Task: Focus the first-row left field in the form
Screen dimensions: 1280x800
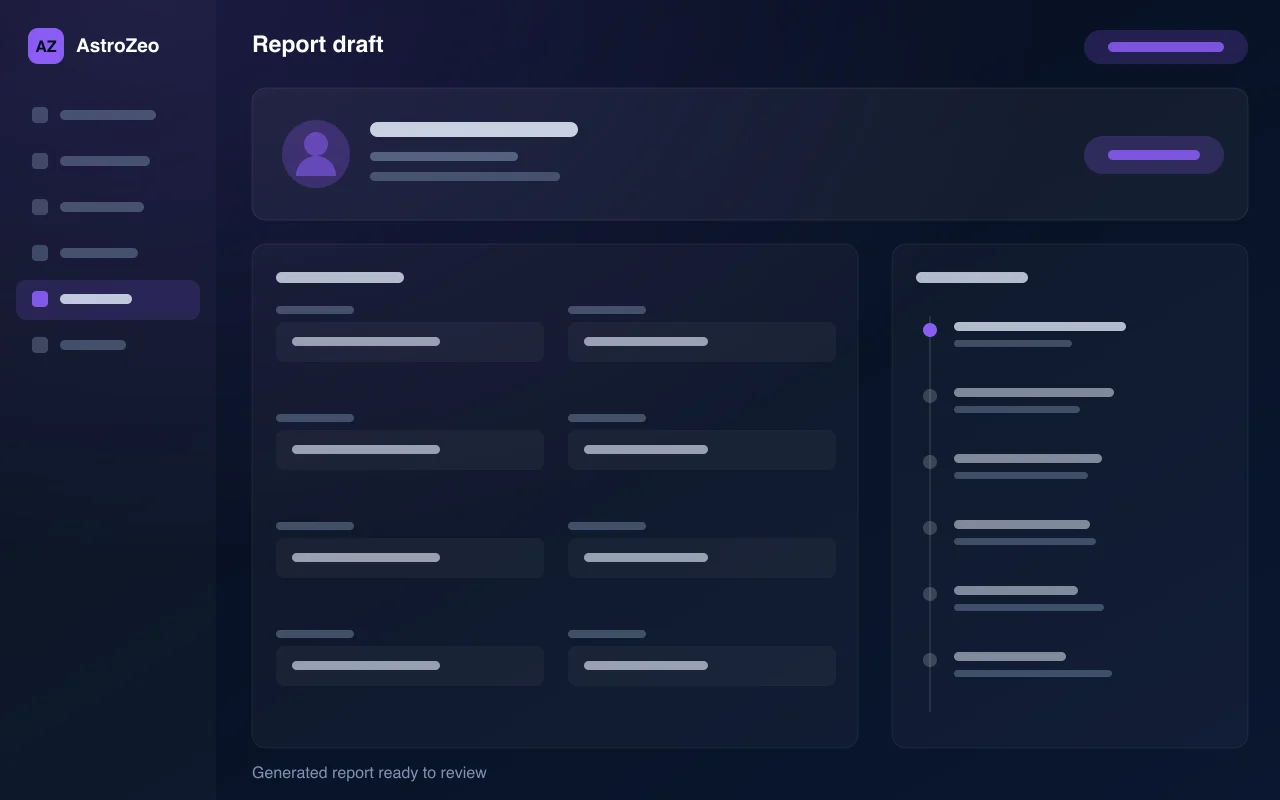Action: point(410,342)
